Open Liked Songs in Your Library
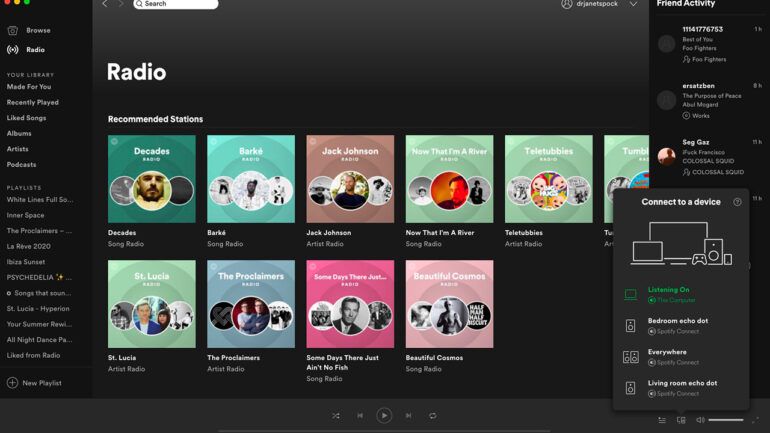Screen dimensions: 770x433 click(27, 118)
